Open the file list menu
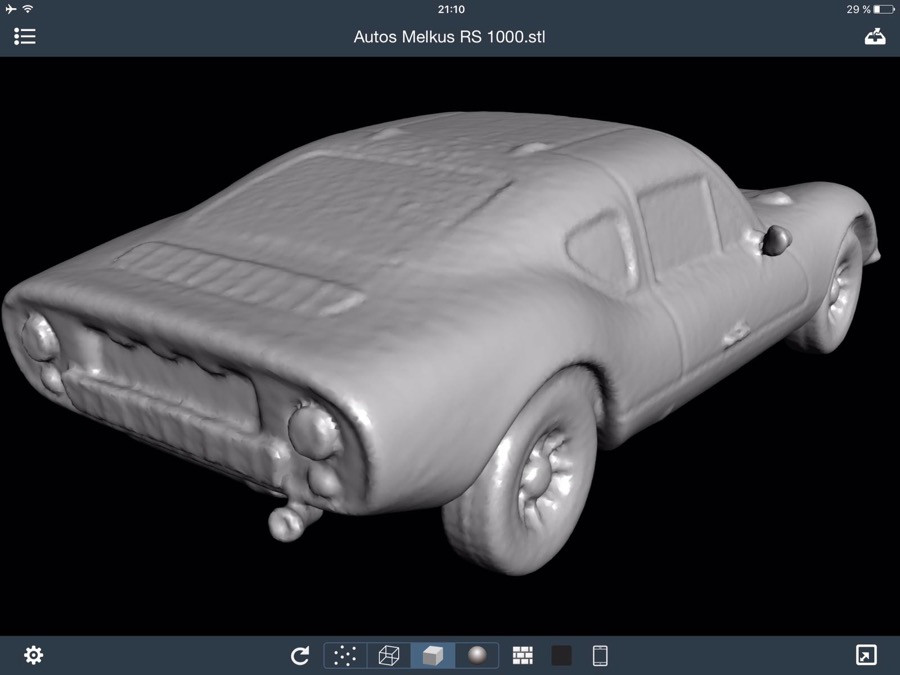 (25, 36)
